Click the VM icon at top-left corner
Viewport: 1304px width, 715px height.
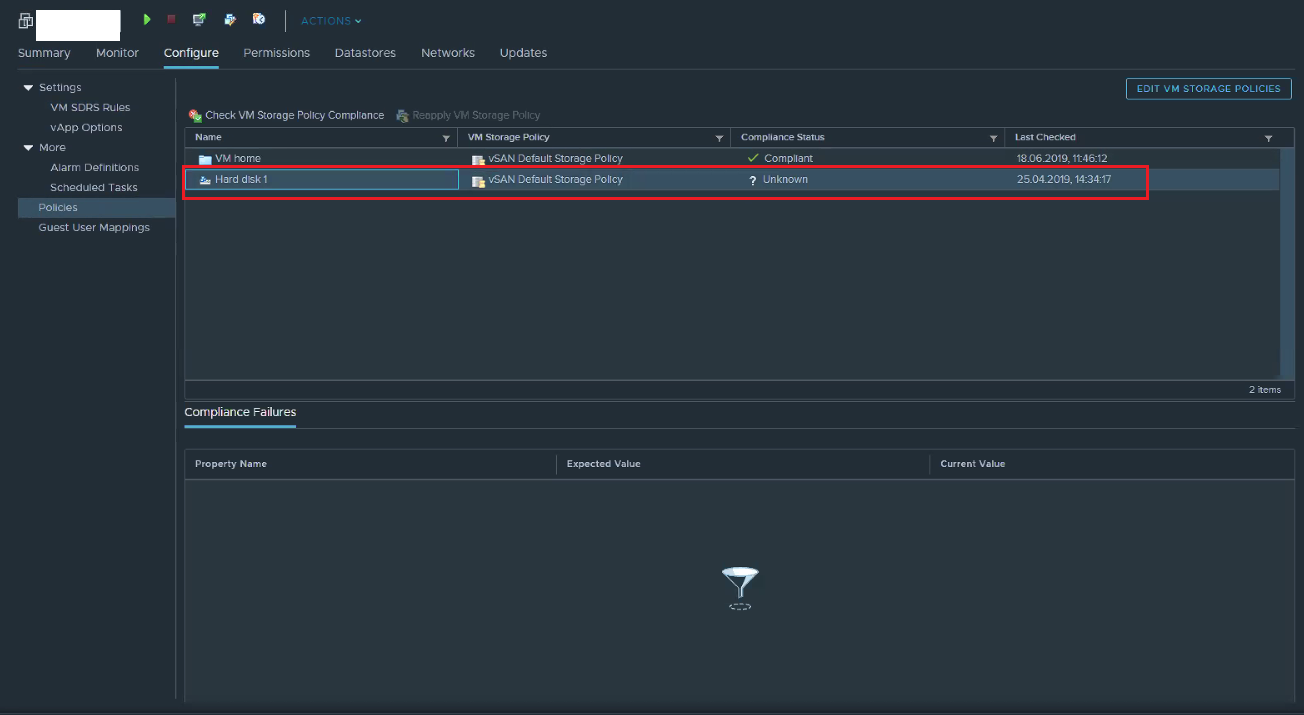point(25,19)
